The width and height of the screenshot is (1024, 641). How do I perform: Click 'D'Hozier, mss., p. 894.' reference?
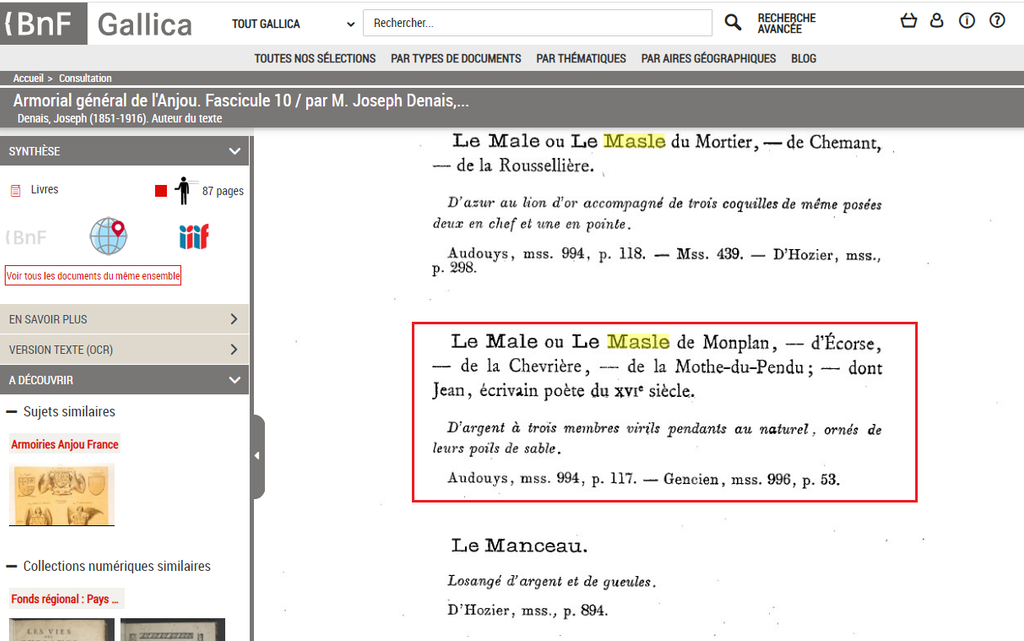tap(528, 610)
